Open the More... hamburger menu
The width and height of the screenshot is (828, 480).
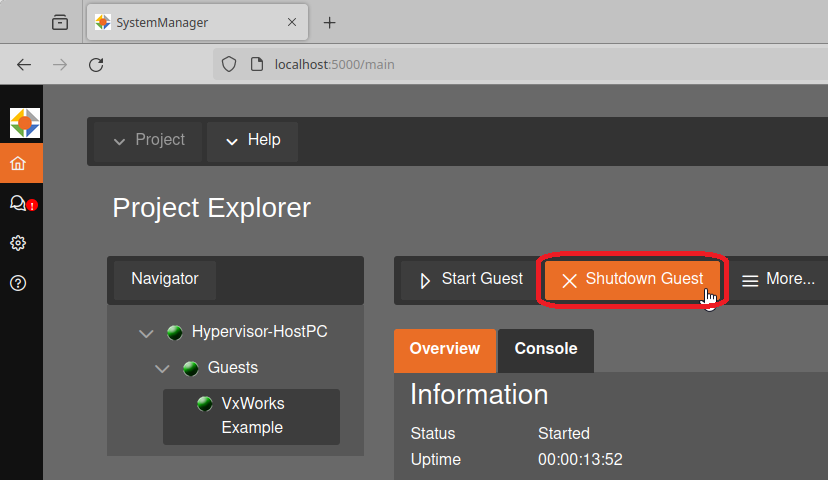(778, 279)
